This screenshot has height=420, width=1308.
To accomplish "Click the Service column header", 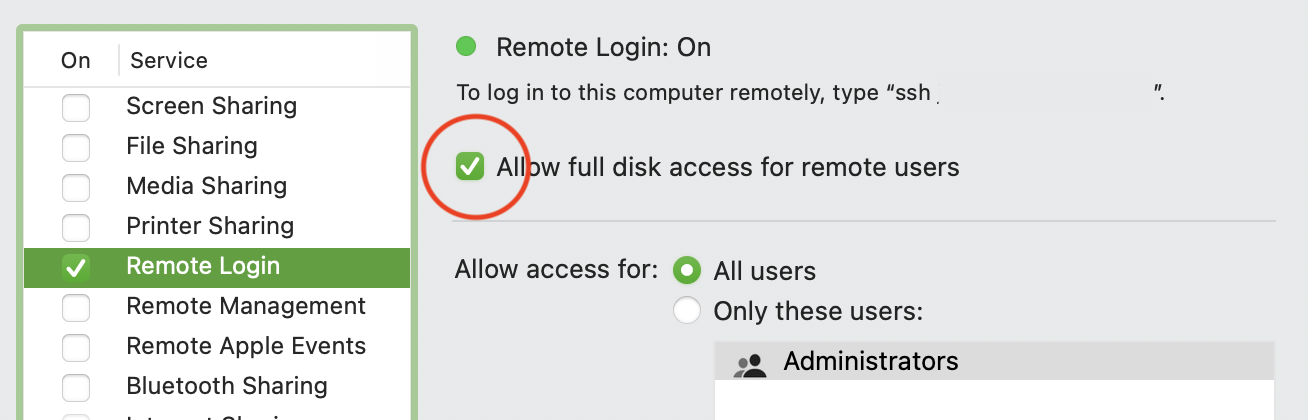I will (x=169, y=61).
